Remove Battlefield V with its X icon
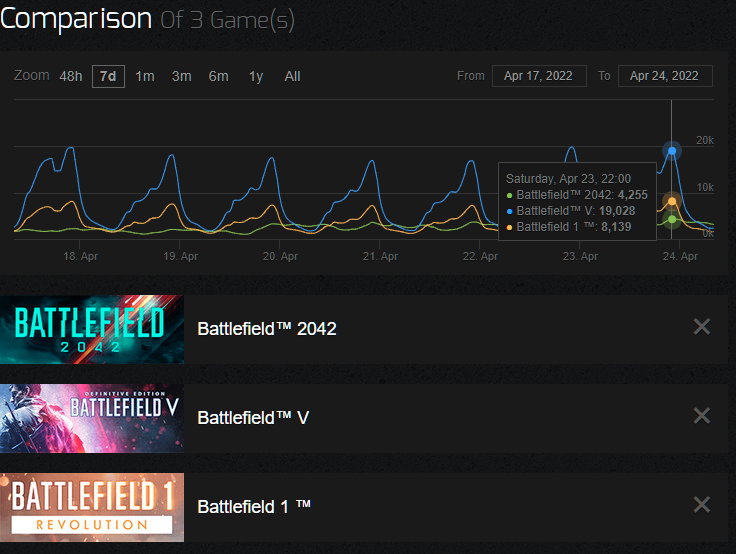The height and width of the screenshot is (554, 736). pyautogui.click(x=701, y=416)
